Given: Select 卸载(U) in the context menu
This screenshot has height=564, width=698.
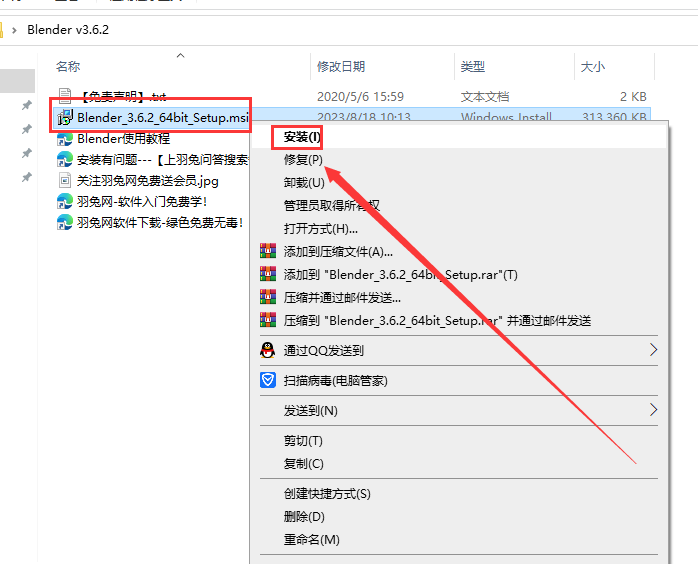Looking at the screenshot, I should (x=304, y=182).
